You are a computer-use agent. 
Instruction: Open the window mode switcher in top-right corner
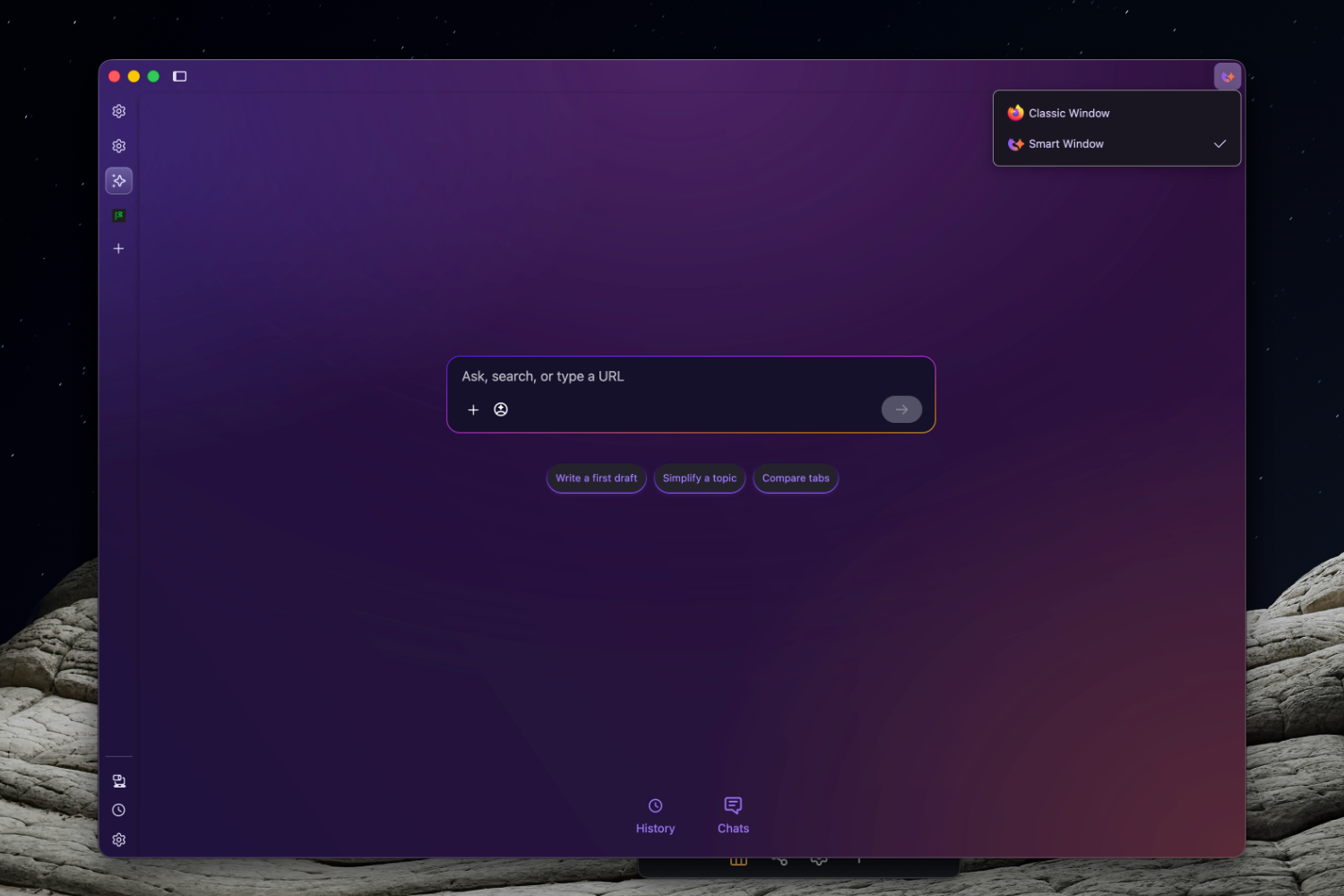click(1228, 76)
